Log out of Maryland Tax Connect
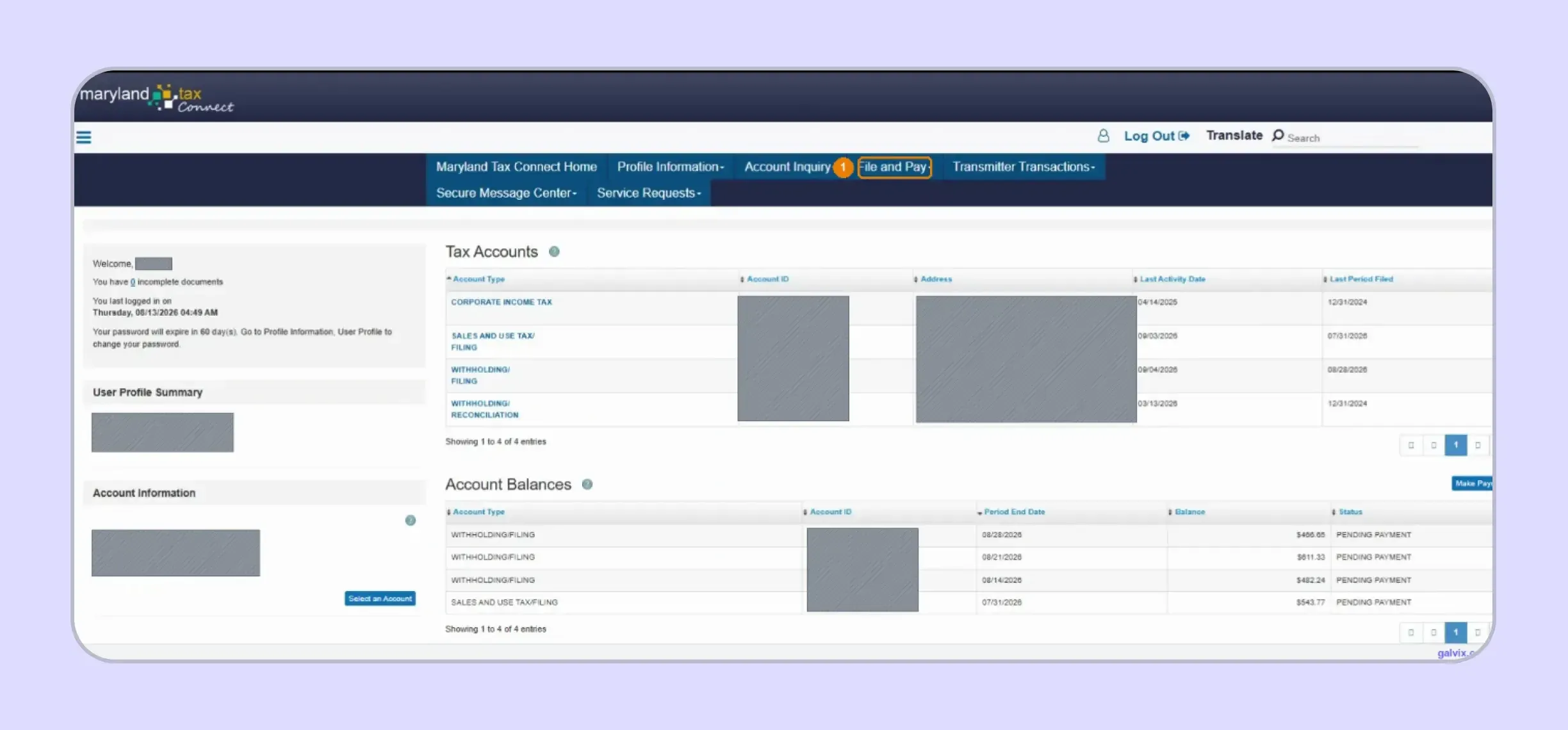Viewport: 1568px width, 730px height. click(1157, 136)
